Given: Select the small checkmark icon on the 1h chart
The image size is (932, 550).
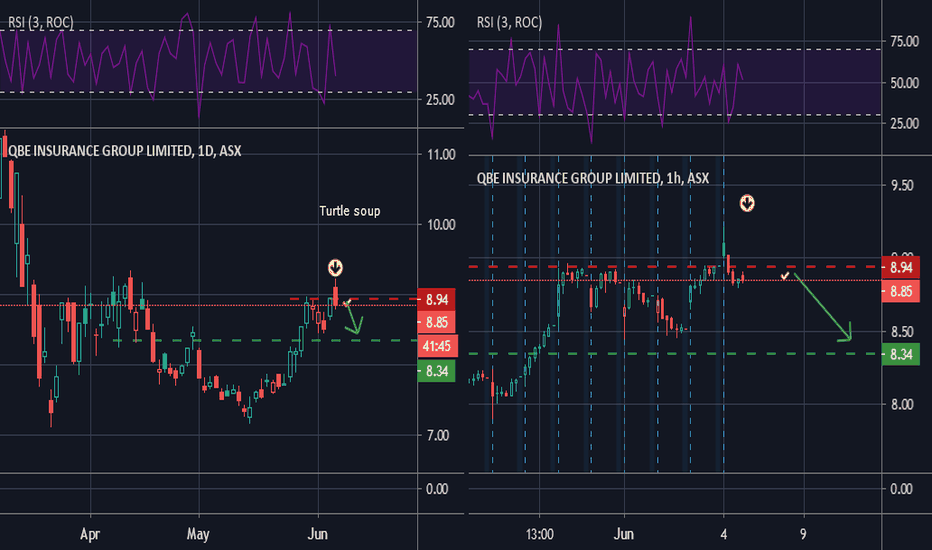Looking at the screenshot, I should (785, 276).
